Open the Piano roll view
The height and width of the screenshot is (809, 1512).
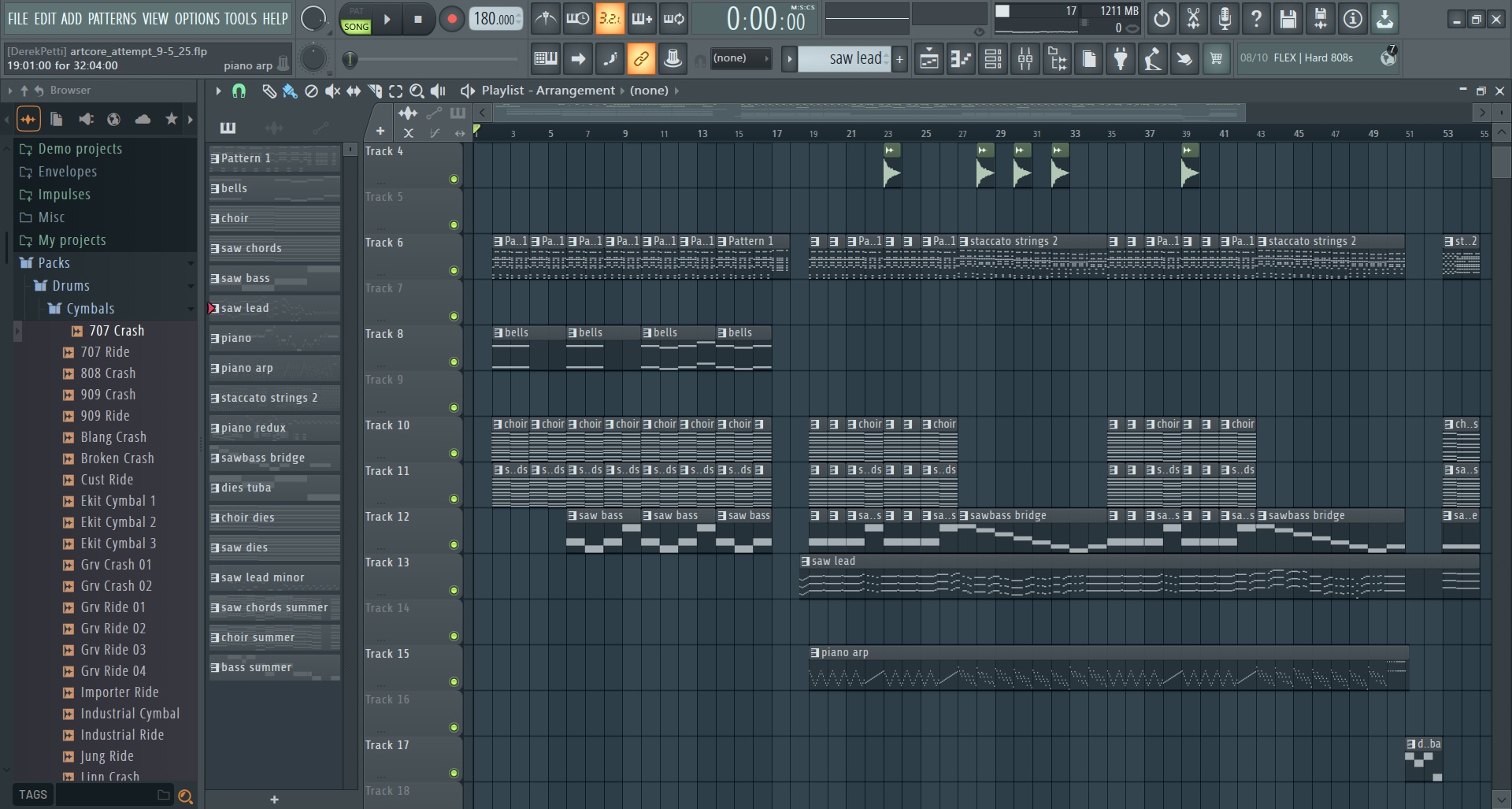pos(962,58)
